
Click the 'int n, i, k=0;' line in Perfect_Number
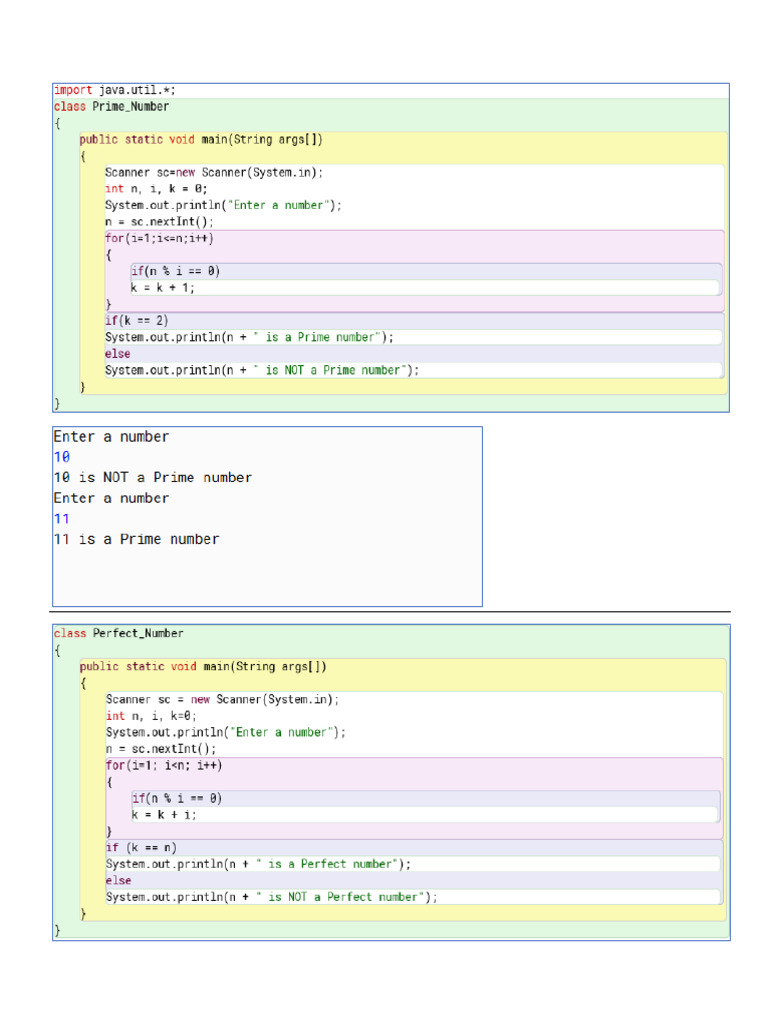(x=151, y=716)
